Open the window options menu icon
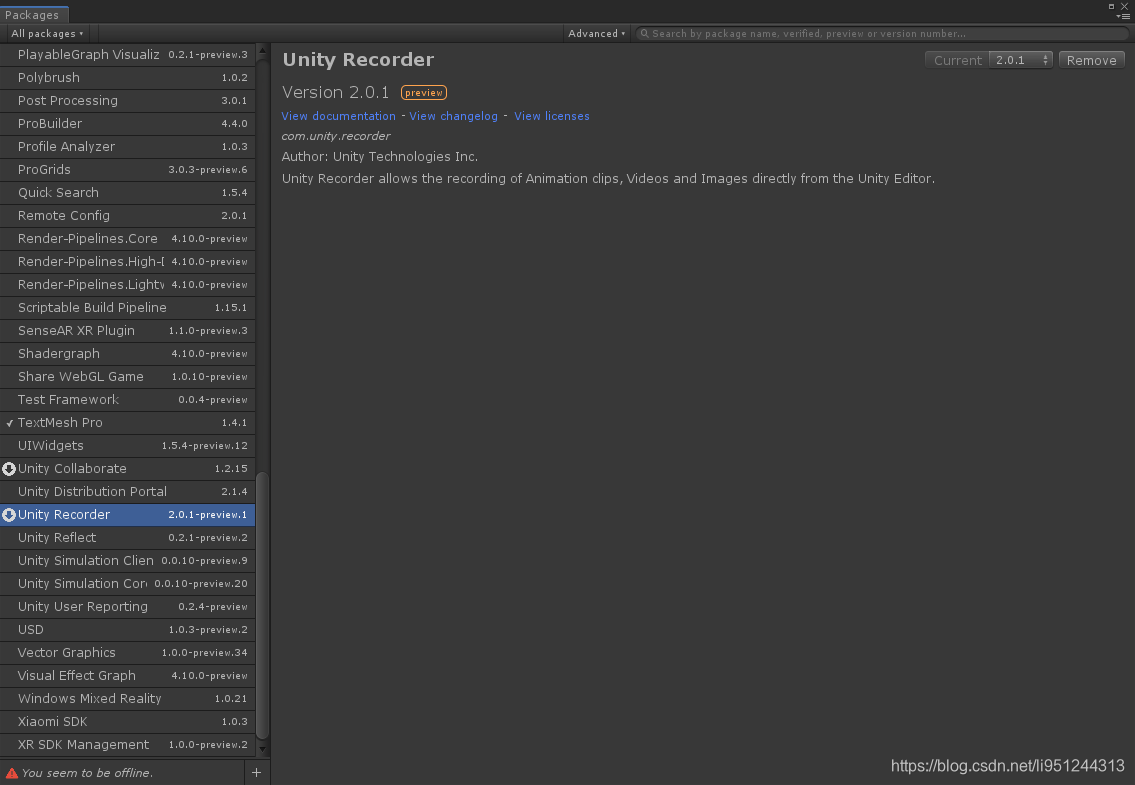The height and width of the screenshot is (785, 1135). tap(1123, 16)
